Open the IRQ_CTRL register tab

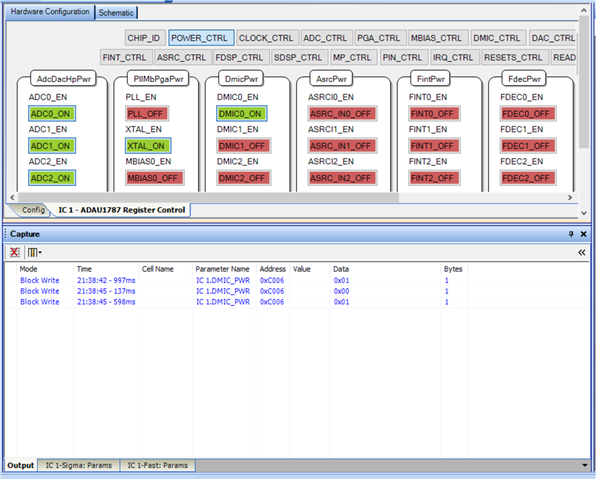[x=455, y=57]
